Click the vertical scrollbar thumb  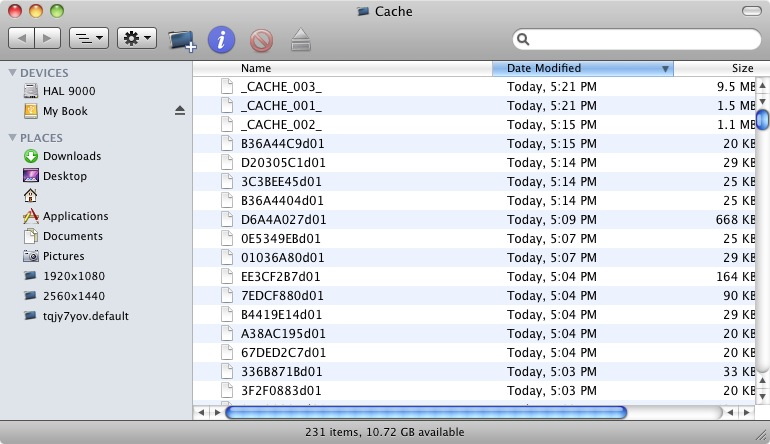(762, 119)
